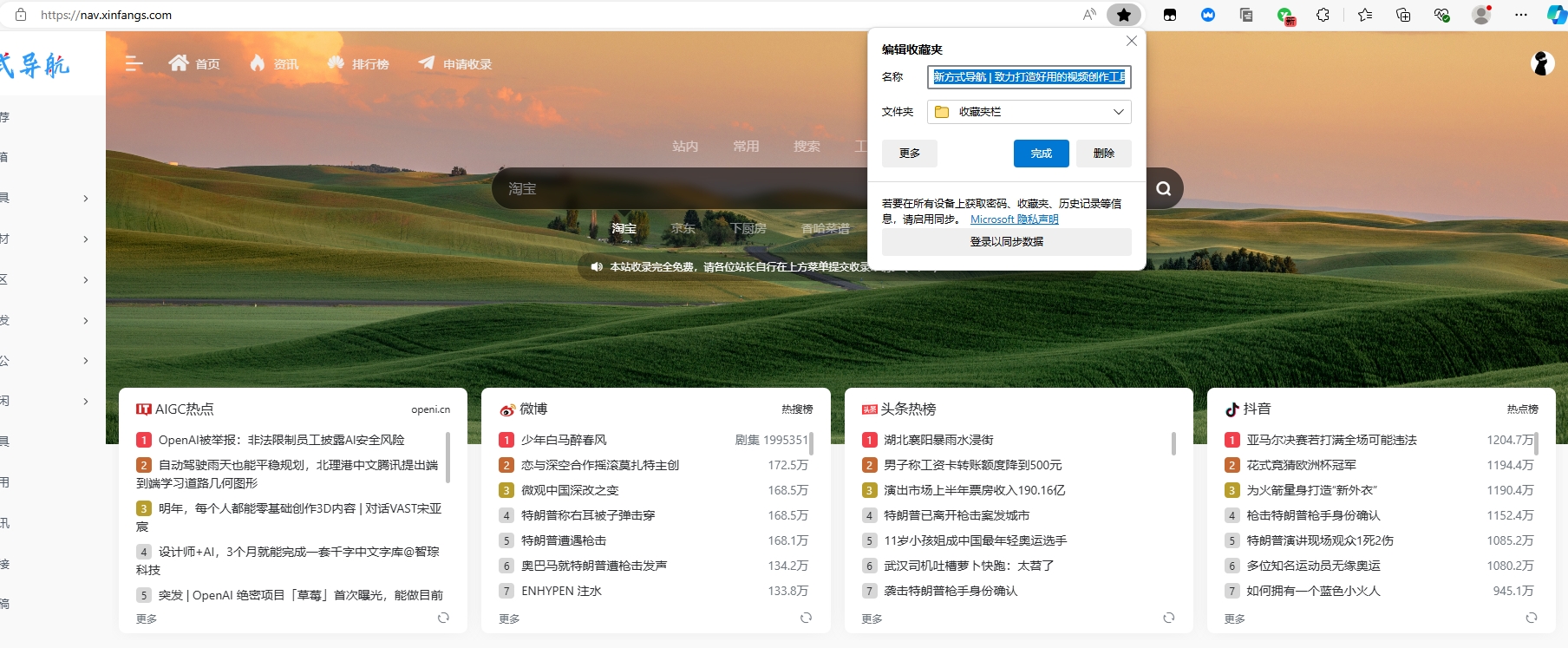This screenshot has width=1568, height=648.
Task: Expand the 文件夹 收藏夹栏 dropdown
Action: (1118, 112)
